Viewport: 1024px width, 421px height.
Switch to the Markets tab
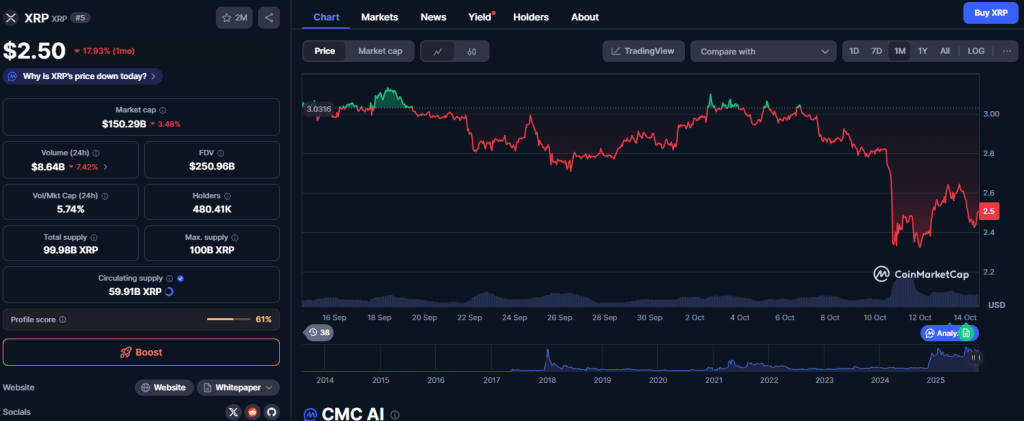coord(379,17)
